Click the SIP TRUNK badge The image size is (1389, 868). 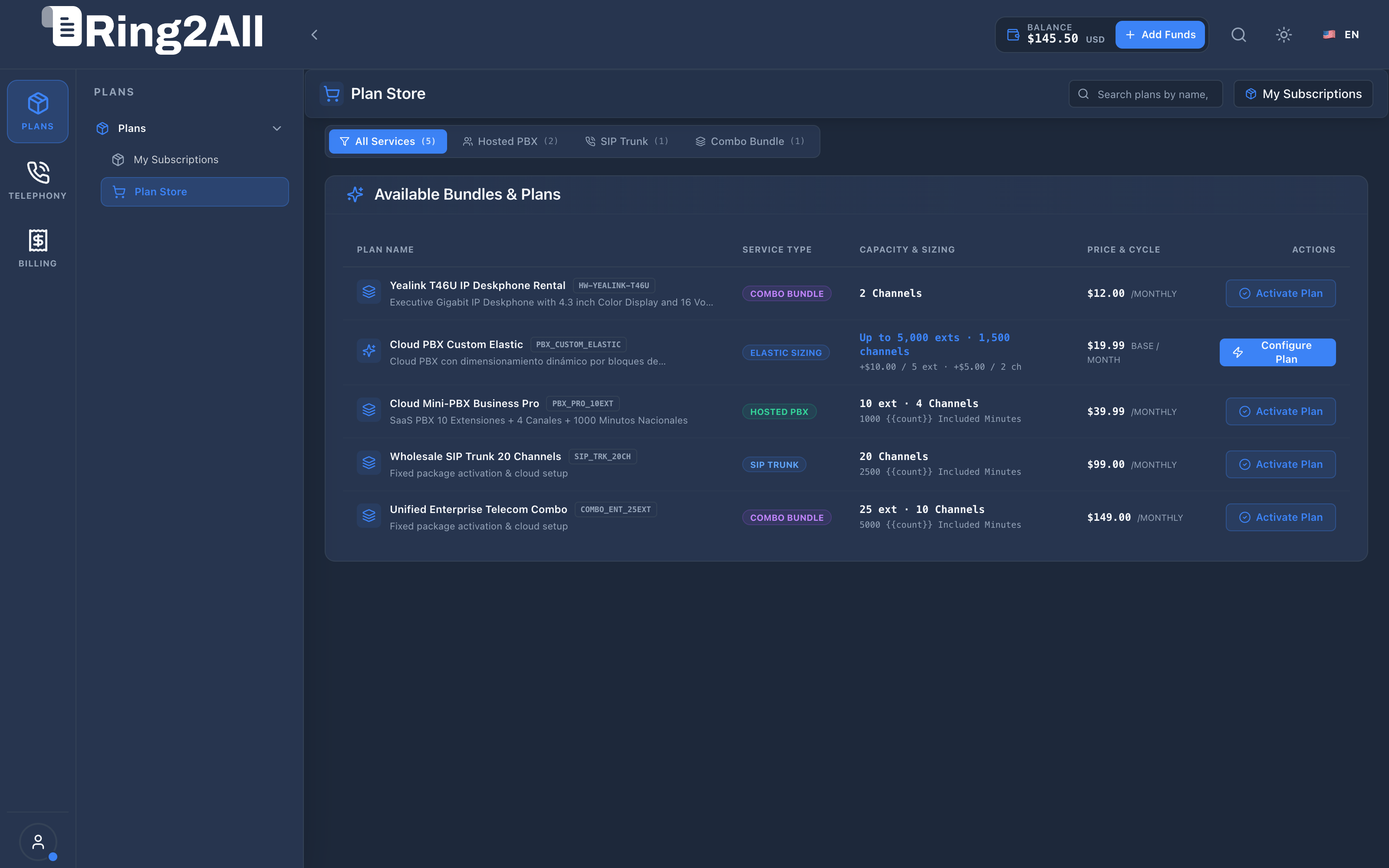(774, 464)
